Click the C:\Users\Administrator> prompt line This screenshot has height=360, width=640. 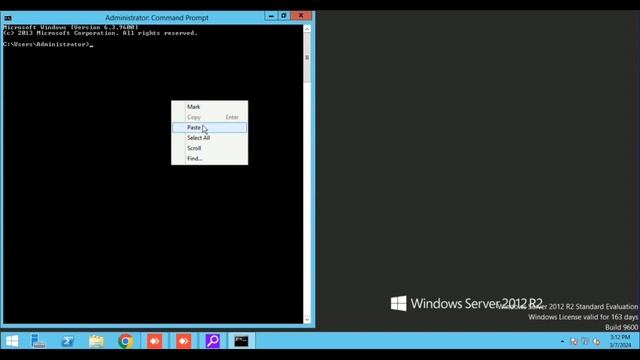coord(48,44)
